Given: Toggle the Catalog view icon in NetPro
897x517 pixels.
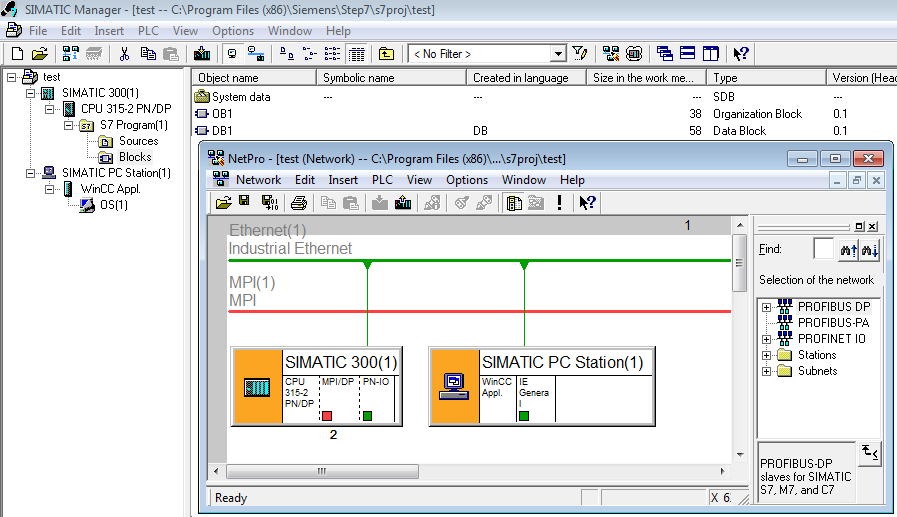Looking at the screenshot, I should [514, 202].
